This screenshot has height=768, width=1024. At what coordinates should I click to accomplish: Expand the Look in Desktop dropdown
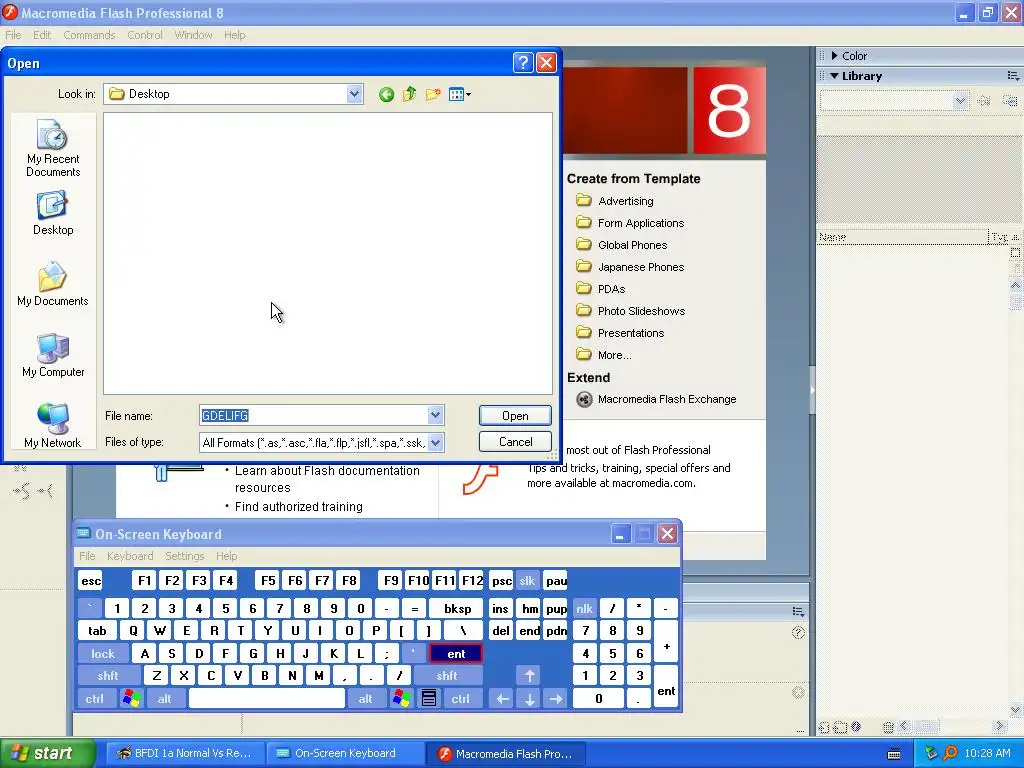354,94
